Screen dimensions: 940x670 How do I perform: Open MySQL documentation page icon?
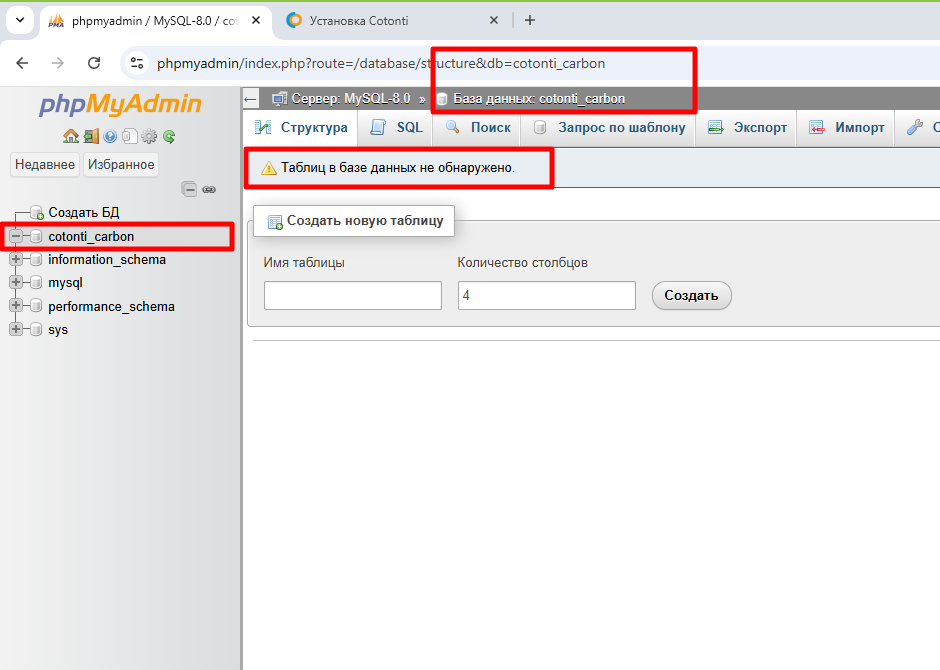[129, 137]
